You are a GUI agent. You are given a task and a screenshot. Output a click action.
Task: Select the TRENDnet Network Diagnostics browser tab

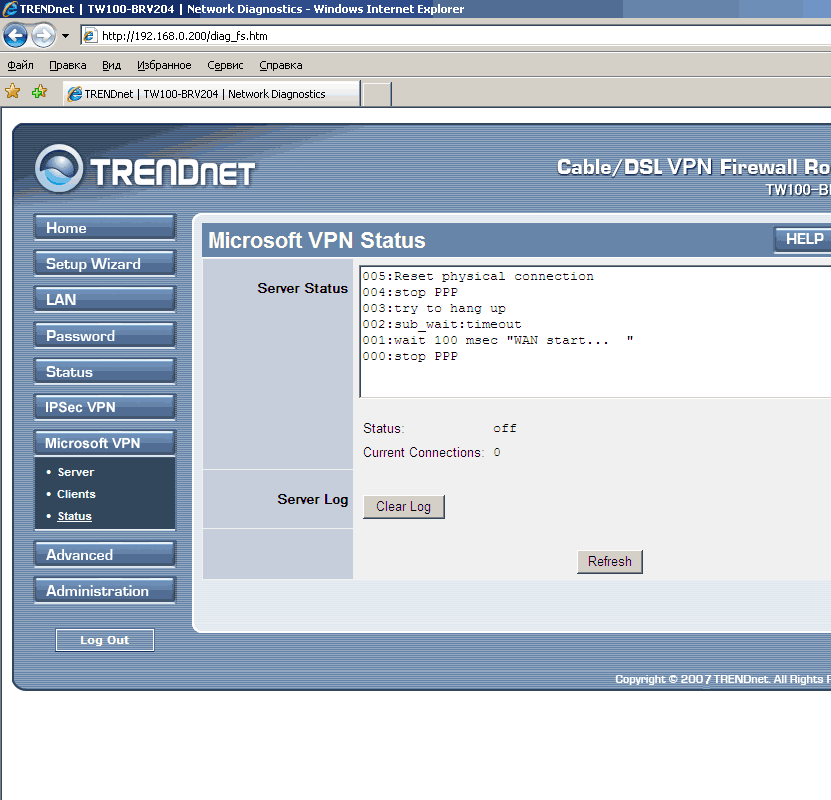point(211,94)
